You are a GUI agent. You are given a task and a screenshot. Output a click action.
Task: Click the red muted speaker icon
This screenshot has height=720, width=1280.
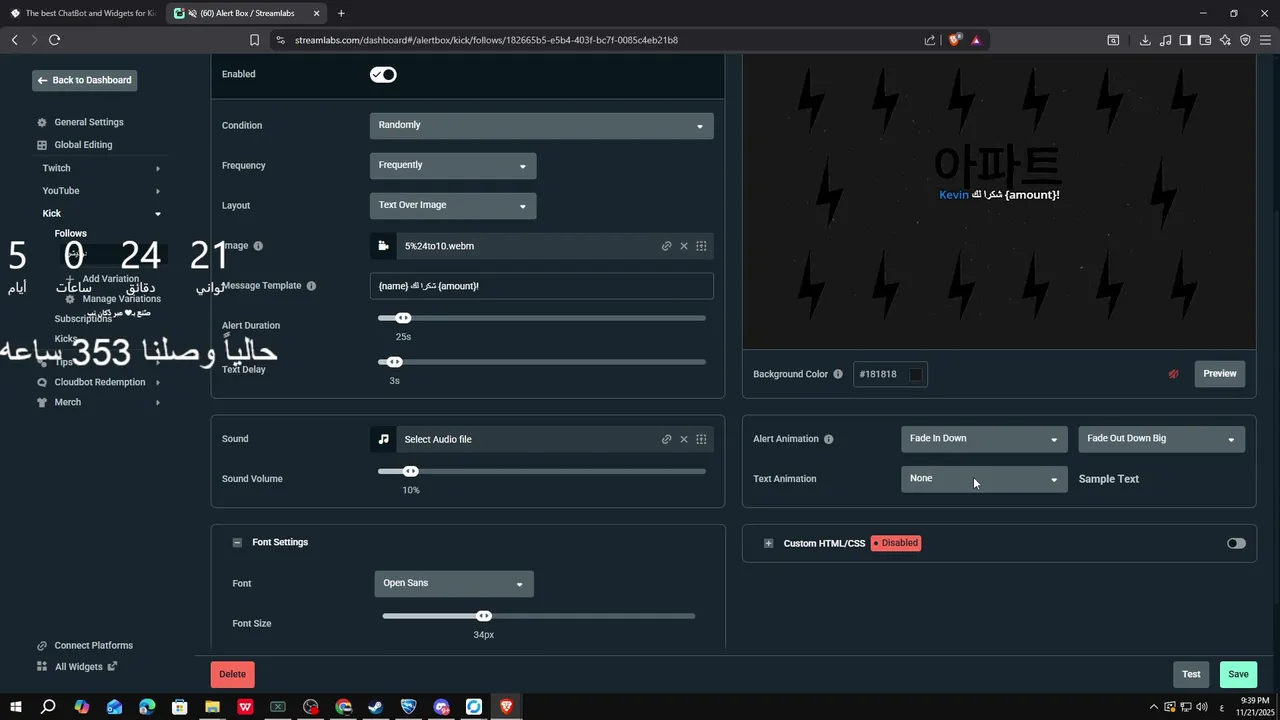point(1173,374)
